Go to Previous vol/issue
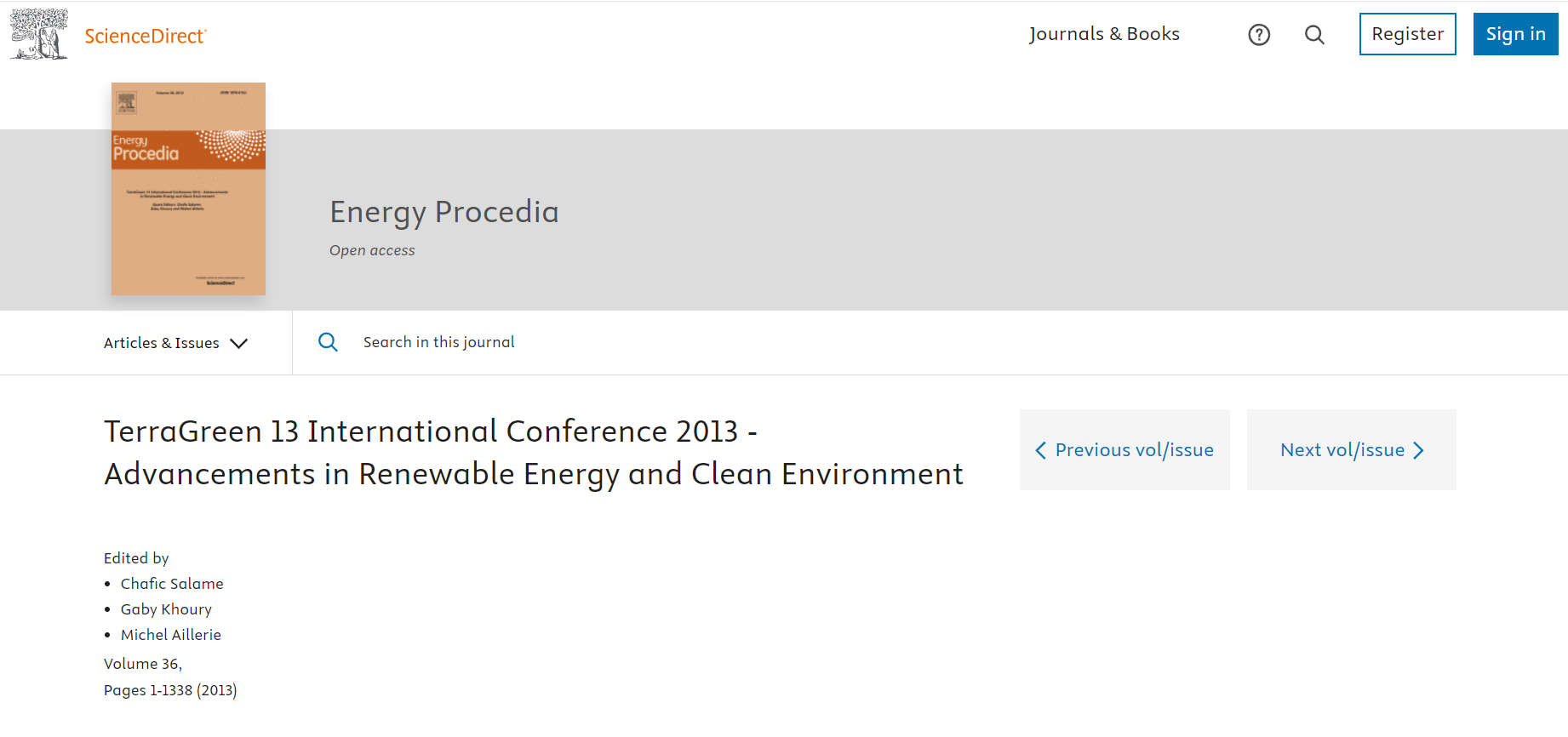 point(1134,450)
